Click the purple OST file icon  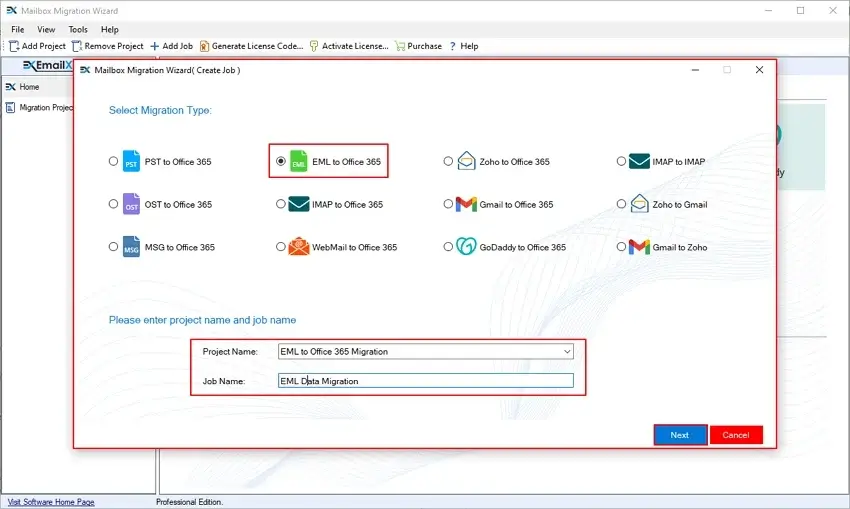coord(131,204)
